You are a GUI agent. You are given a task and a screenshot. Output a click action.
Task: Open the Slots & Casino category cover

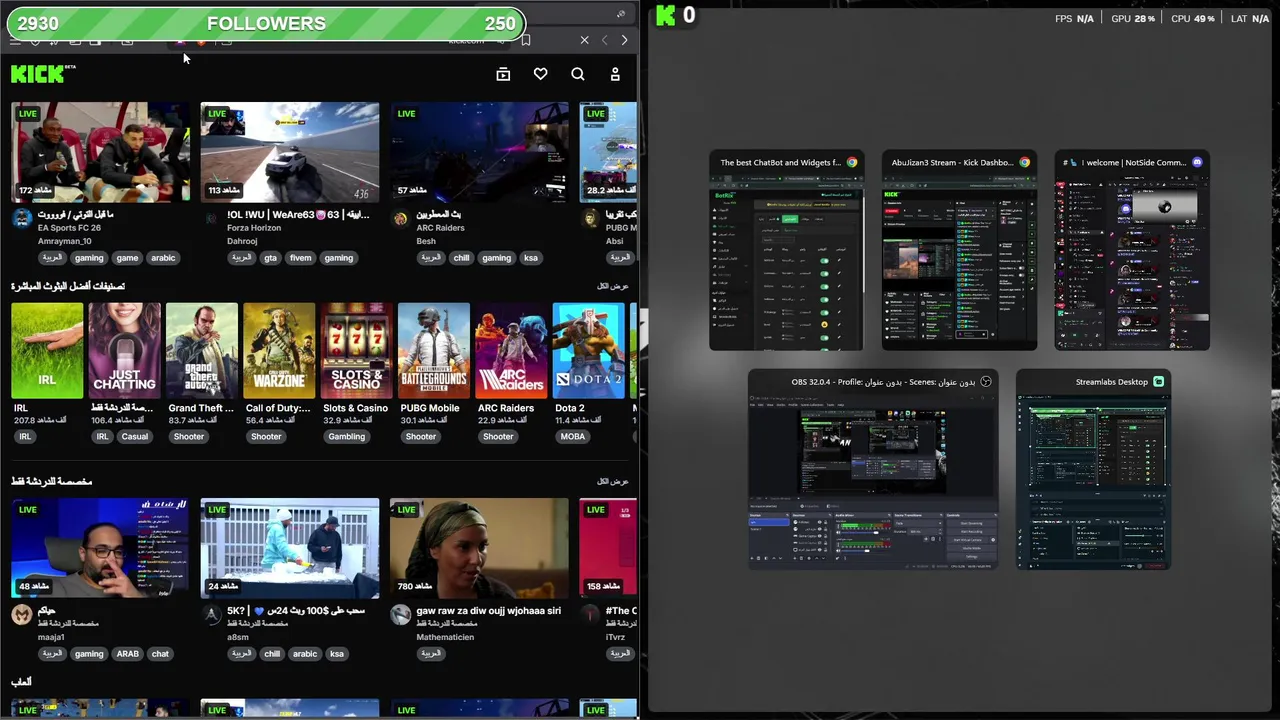[356, 350]
